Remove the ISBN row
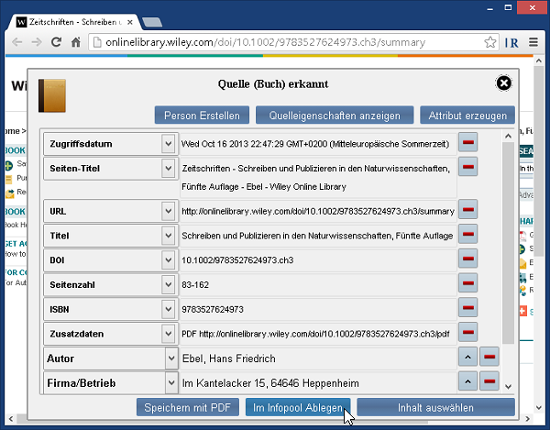The width and height of the screenshot is (550, 430). click(x=468, y=308)
